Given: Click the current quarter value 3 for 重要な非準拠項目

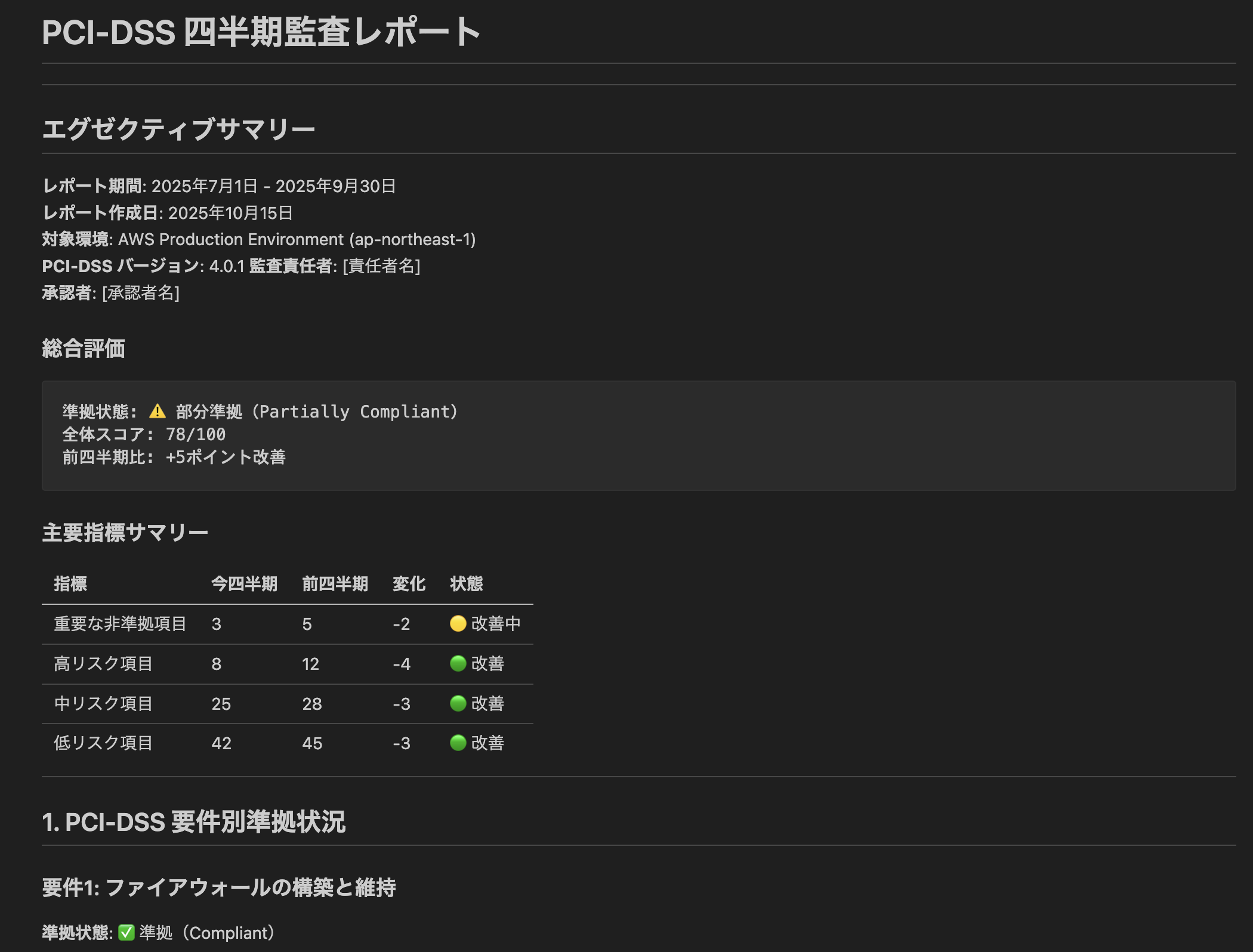Looking at the screenshot, I should click(217, 624).
